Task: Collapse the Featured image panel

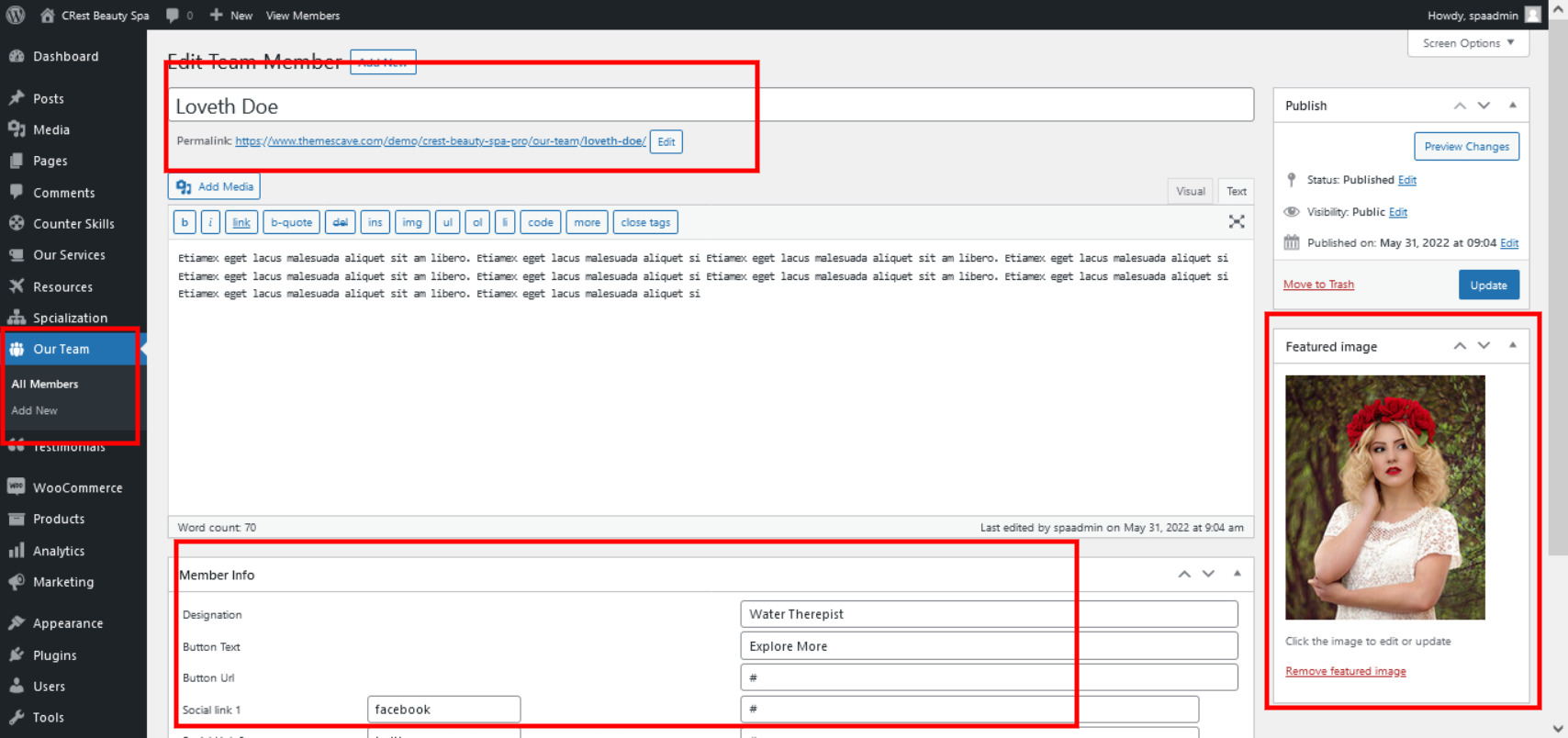Action: [x=1513, y=346]
